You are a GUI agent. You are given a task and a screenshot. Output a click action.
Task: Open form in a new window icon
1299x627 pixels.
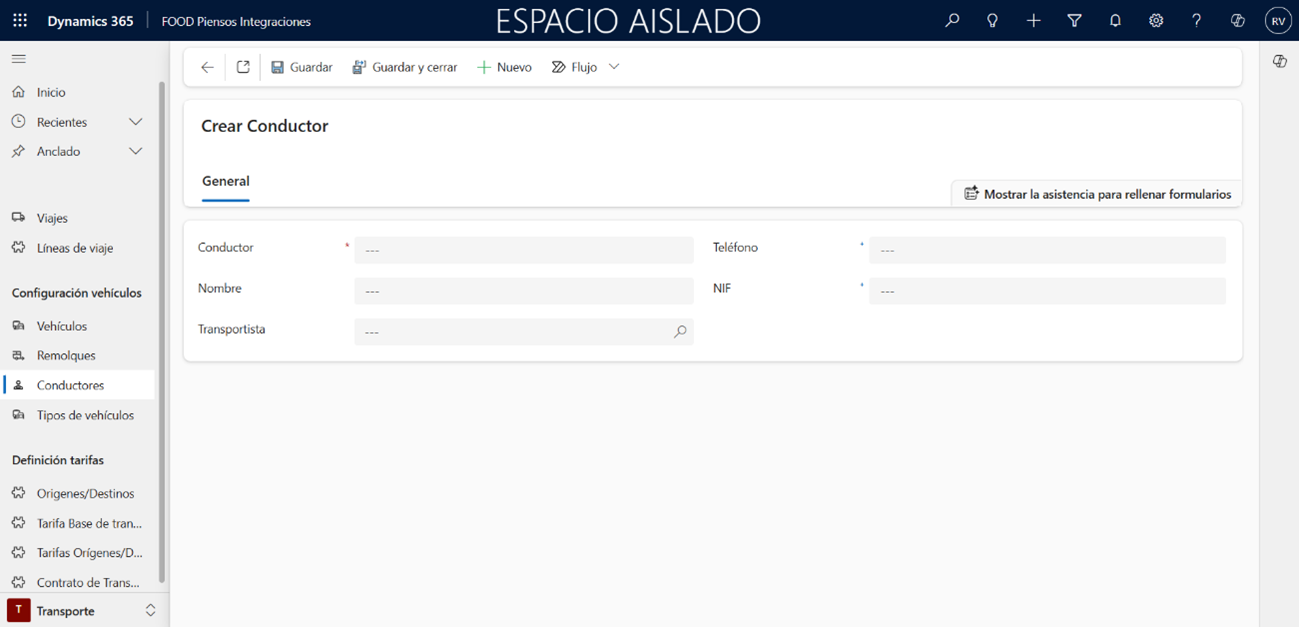243,67
